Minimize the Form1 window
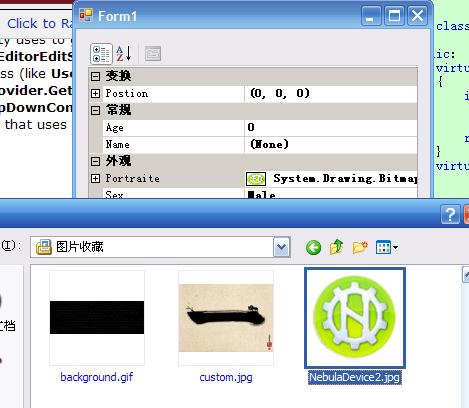Screen dimensions: 469x408 (371, 16)
